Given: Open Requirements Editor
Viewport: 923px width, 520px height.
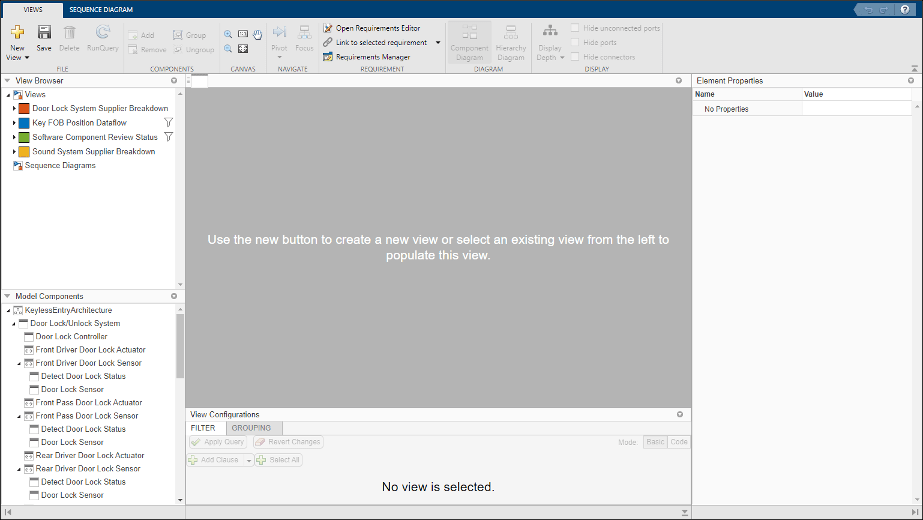Looking at the screenshot, I should click(x=372, y=28).
